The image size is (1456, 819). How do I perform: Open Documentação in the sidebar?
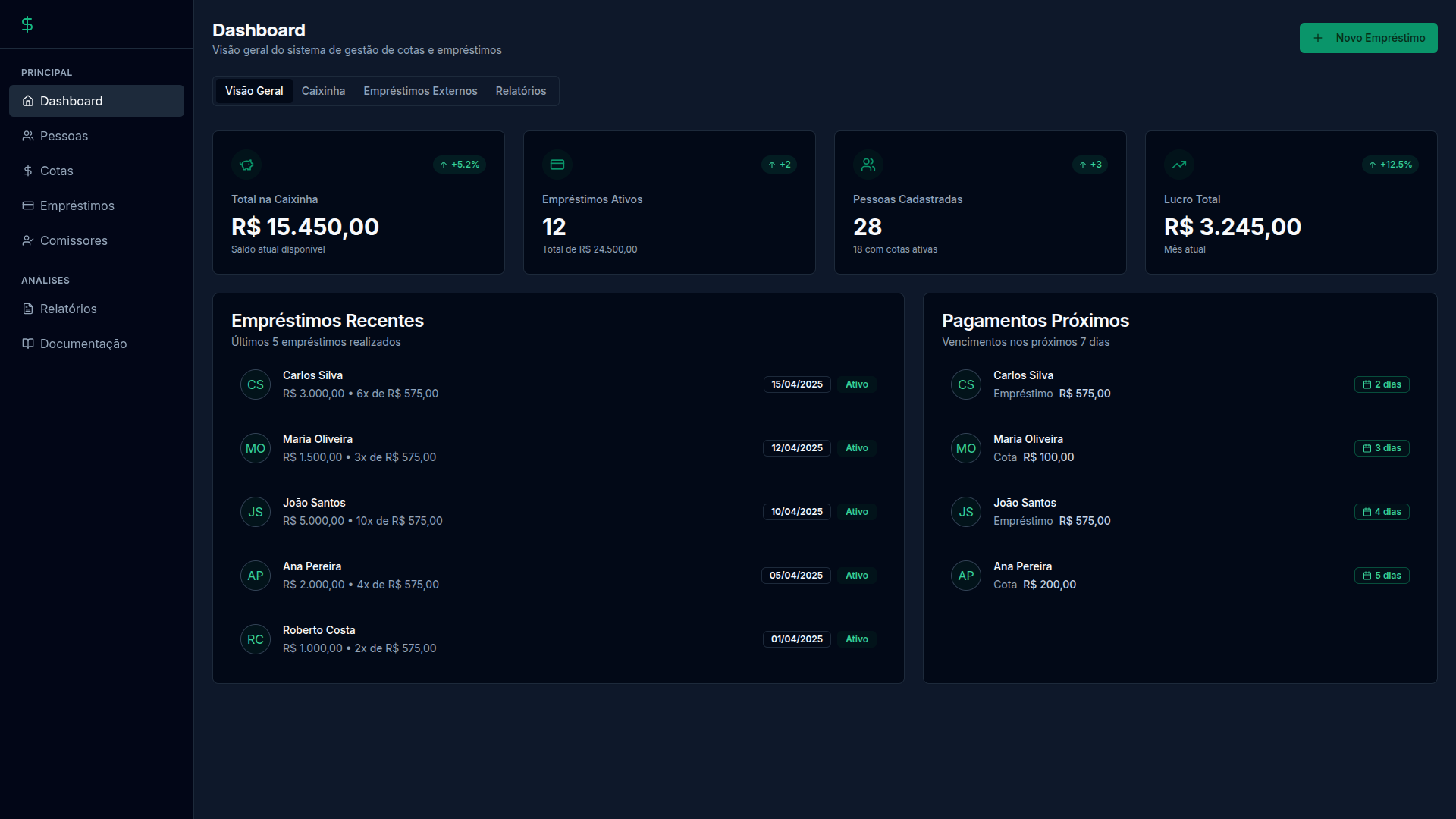pyautogui.click(x=83, y=344)
